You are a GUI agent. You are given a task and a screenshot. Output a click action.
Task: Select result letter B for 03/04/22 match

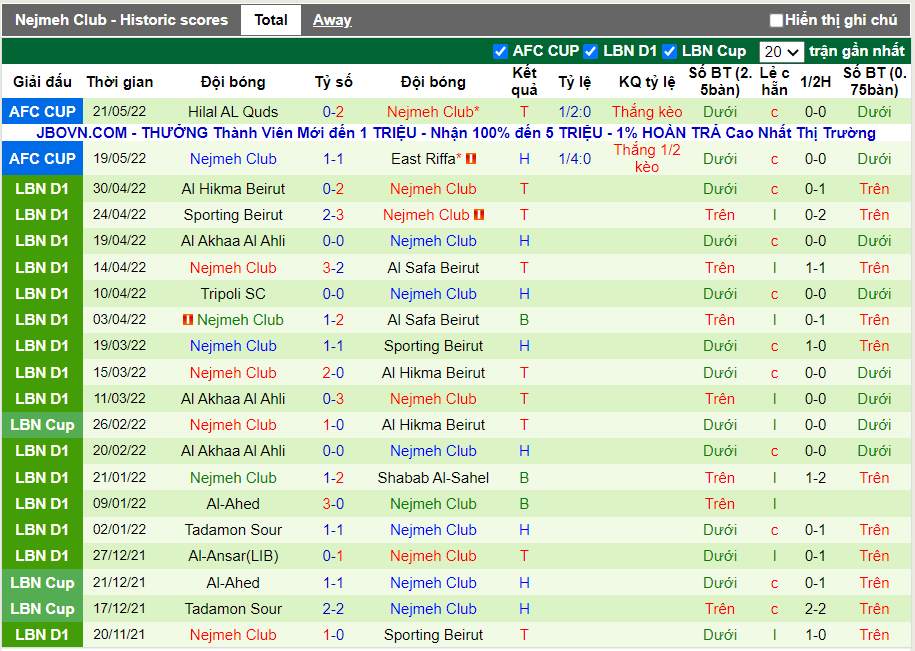(x=524, y=320)
